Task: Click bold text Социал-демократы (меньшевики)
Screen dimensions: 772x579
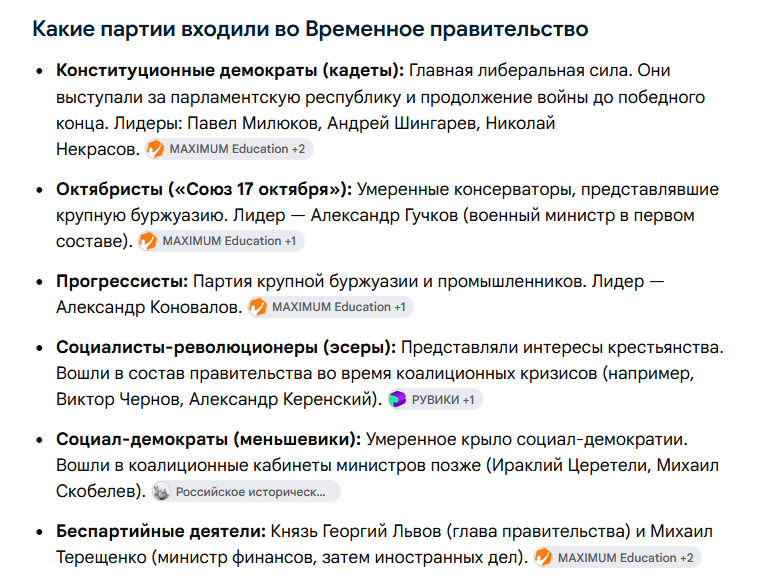Action: pyautogui.click(x=209, y=439)
